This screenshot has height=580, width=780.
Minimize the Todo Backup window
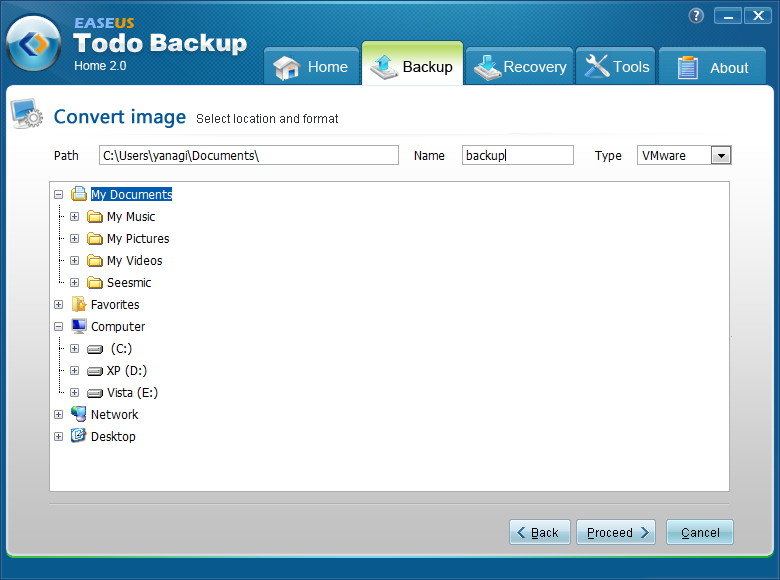point(728,16)
